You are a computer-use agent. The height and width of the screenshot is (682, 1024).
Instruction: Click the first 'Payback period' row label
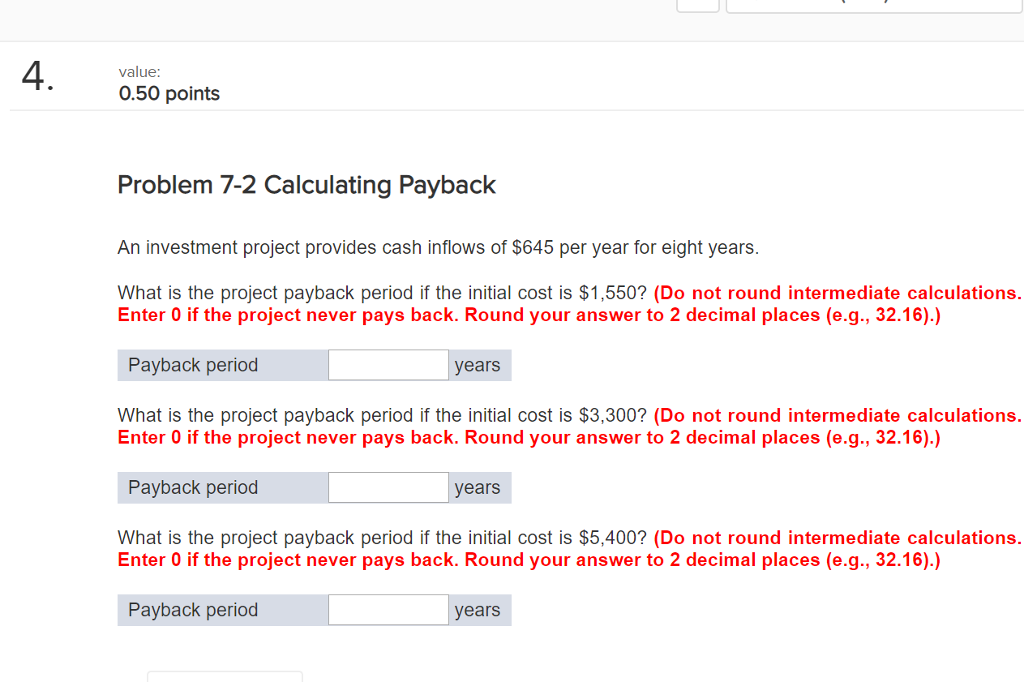coord(193,364)
